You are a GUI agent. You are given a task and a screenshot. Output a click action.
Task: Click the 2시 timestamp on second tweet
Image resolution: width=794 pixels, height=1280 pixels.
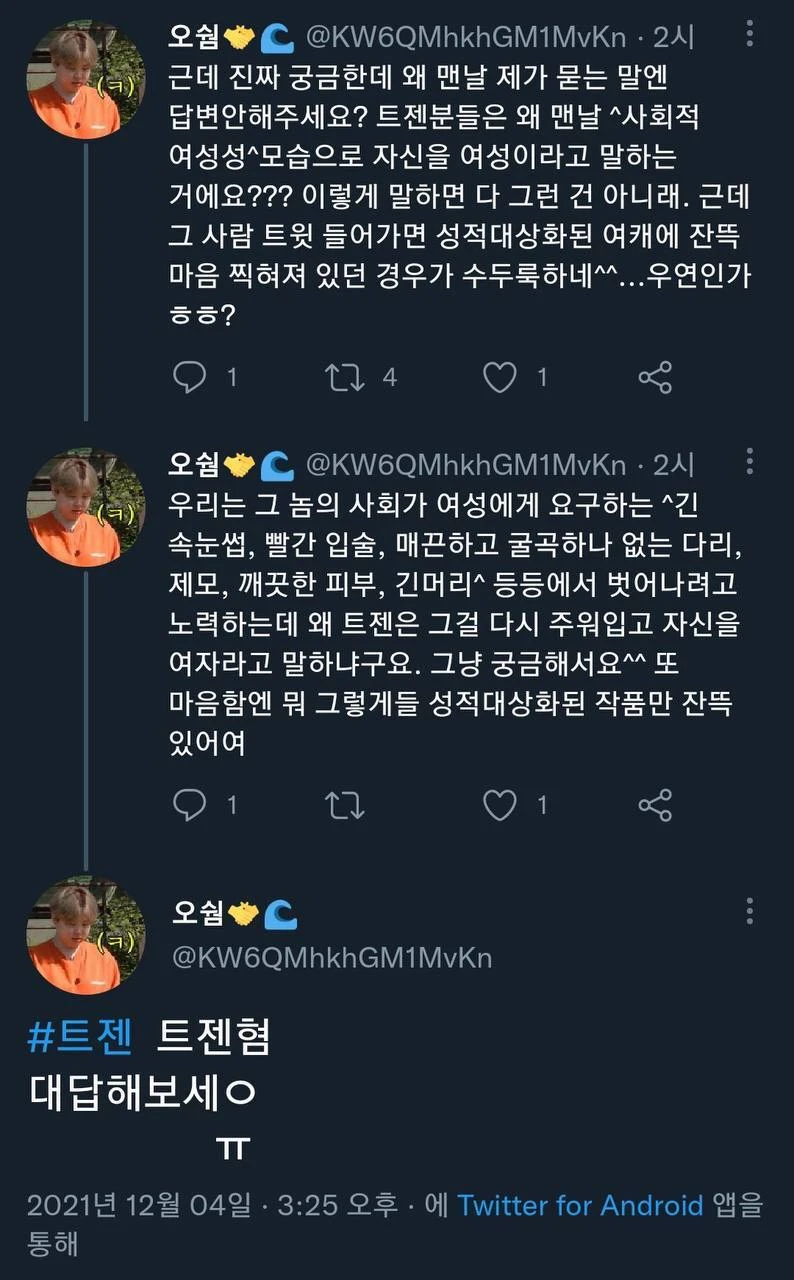(672, 465)
